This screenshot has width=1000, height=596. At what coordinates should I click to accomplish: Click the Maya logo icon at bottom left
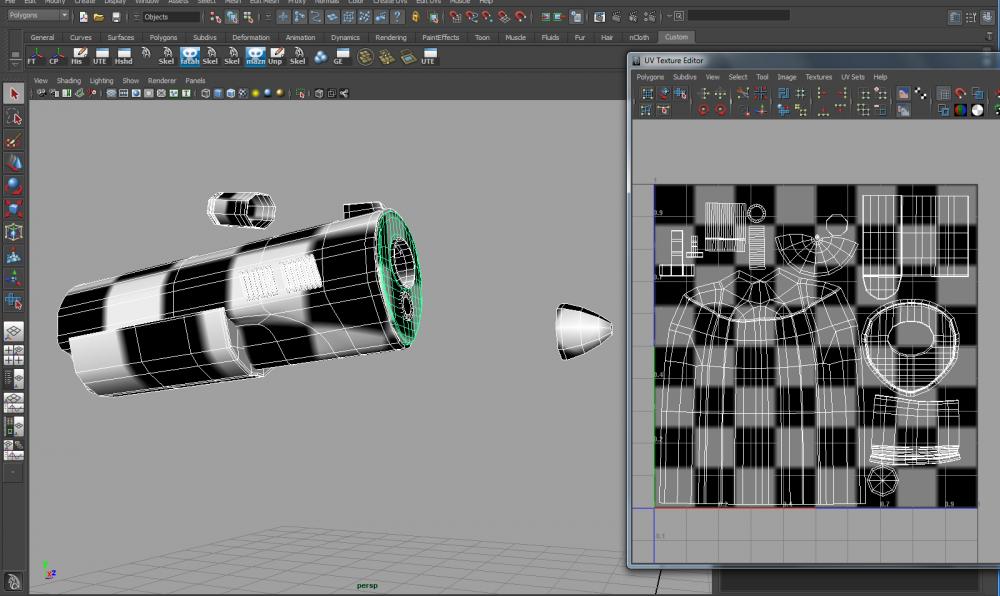pyautogui.click(x=13, y=581)
